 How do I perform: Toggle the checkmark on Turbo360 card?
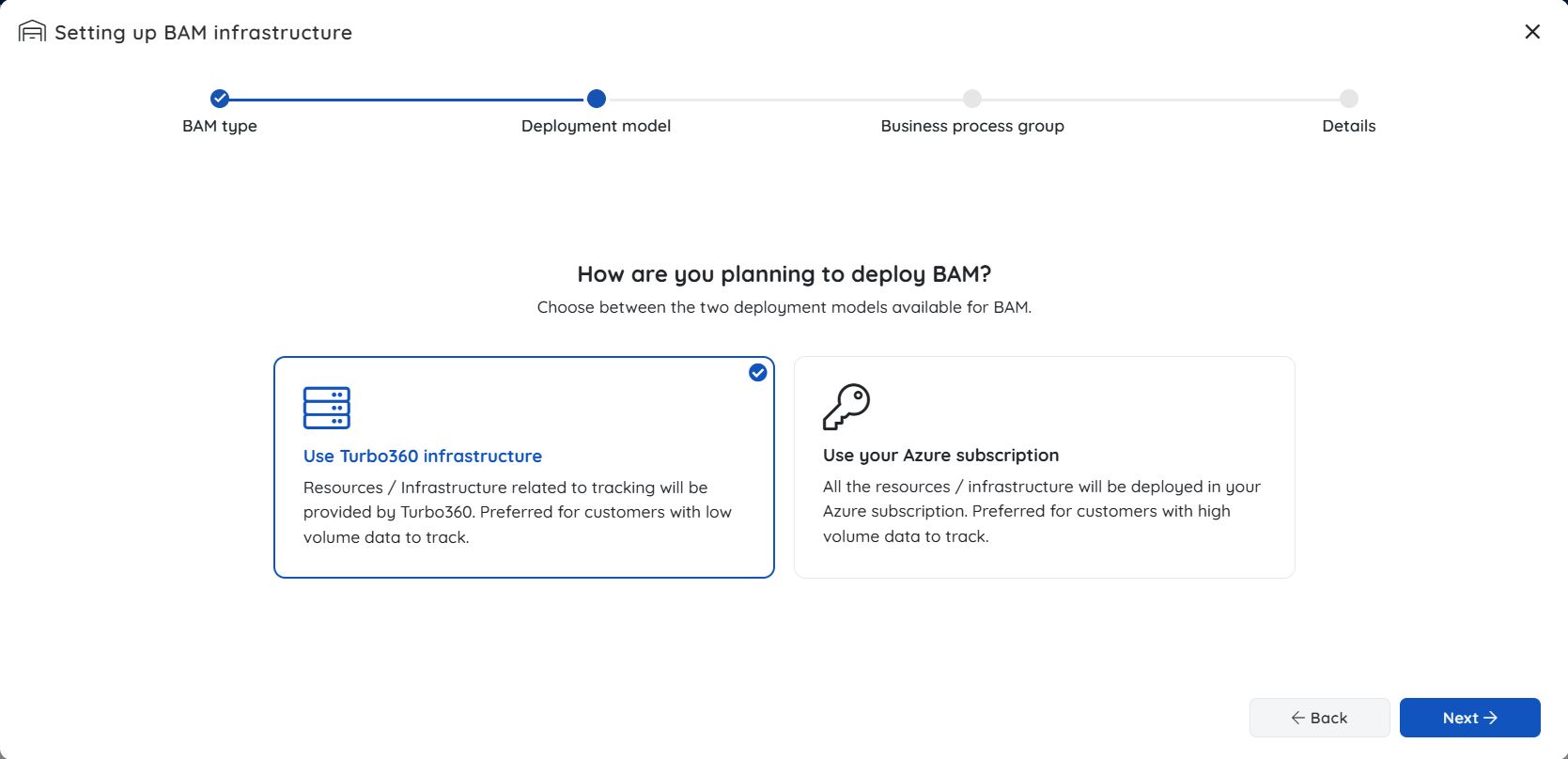click(x=757, y=373)
